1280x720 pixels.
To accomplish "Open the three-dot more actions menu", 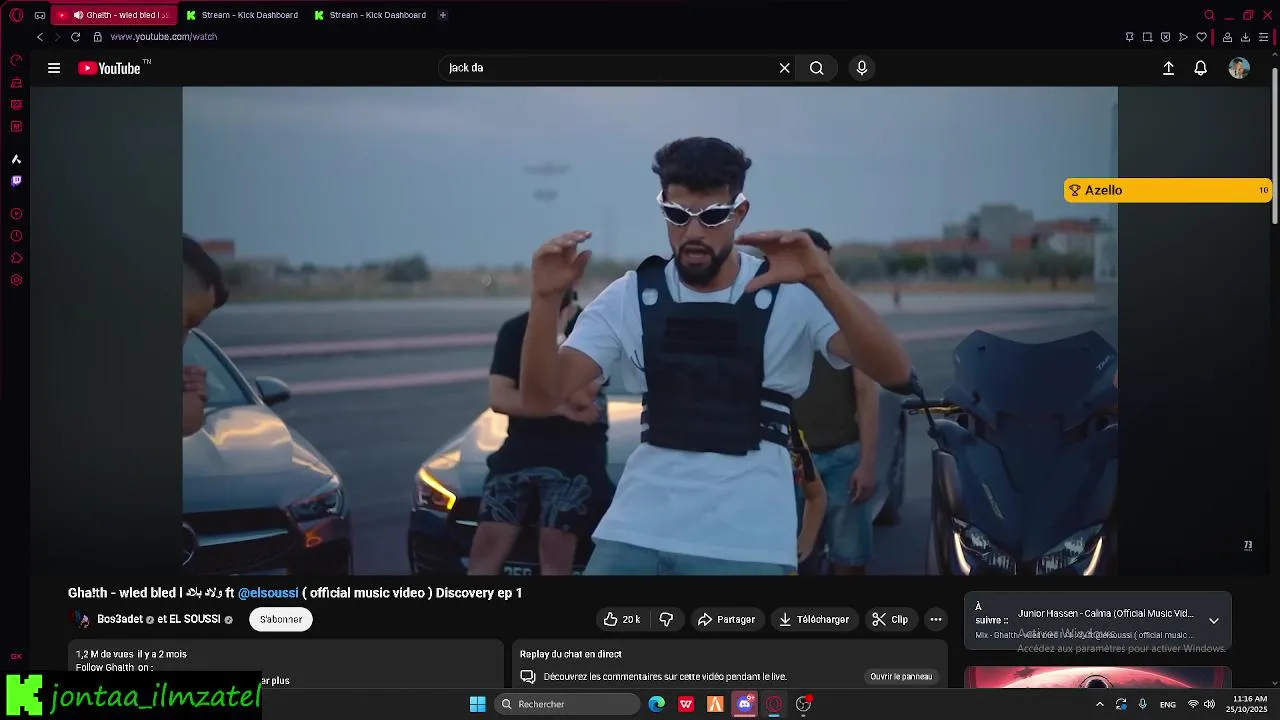I will pyautogui.click(x=936, y=620).
